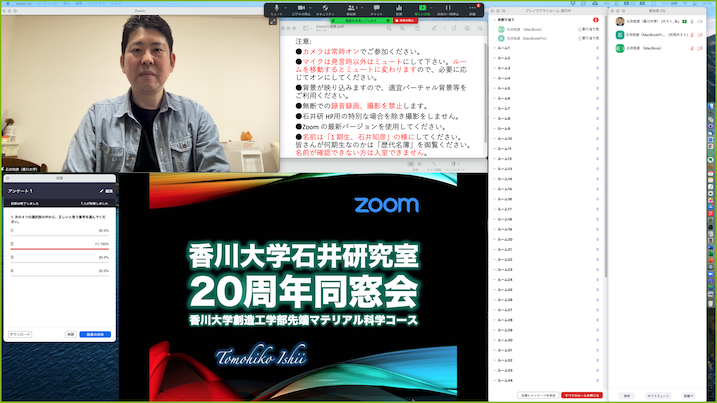Expand Room 1 in breakout list
Image resolution: width=717 pixels, height=403 pixels.
coord(495,48)
